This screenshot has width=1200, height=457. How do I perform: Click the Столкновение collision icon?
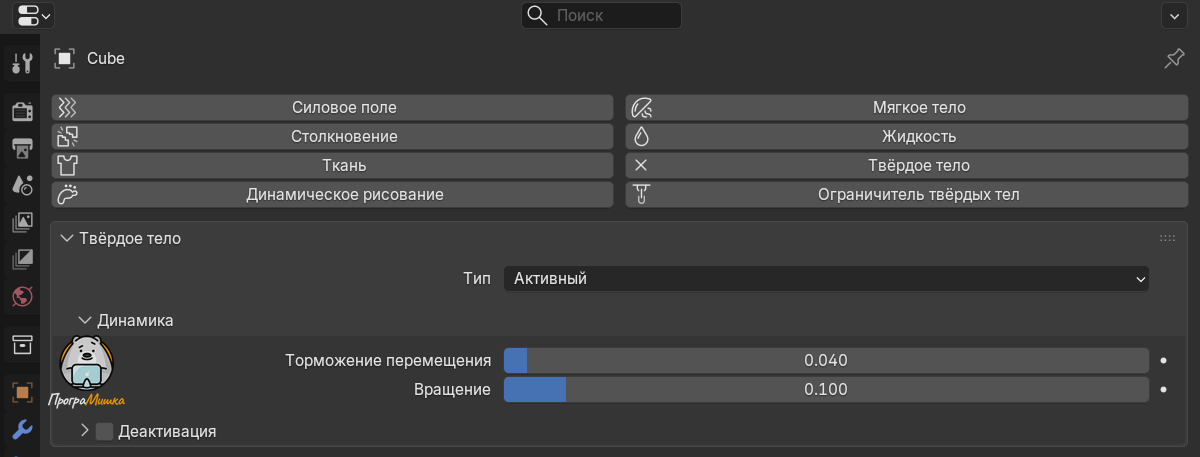(66, 137)
